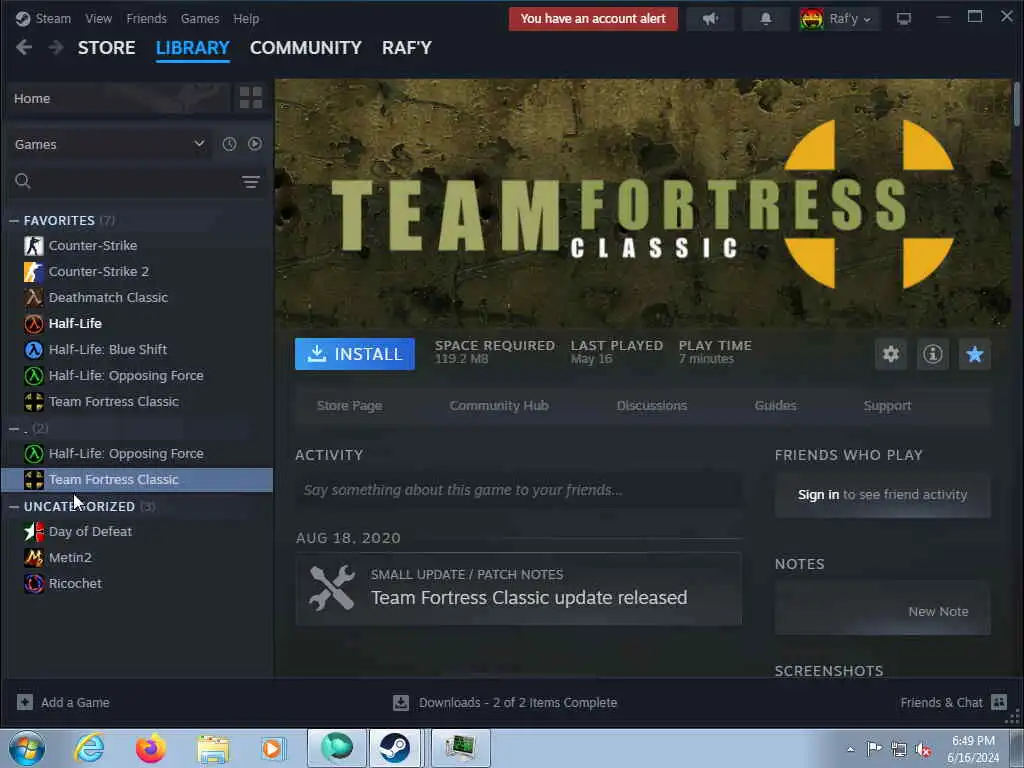1024x768 pixels.
Task: Collapse the unnamed category with two games
Action: tap(14, 428)
